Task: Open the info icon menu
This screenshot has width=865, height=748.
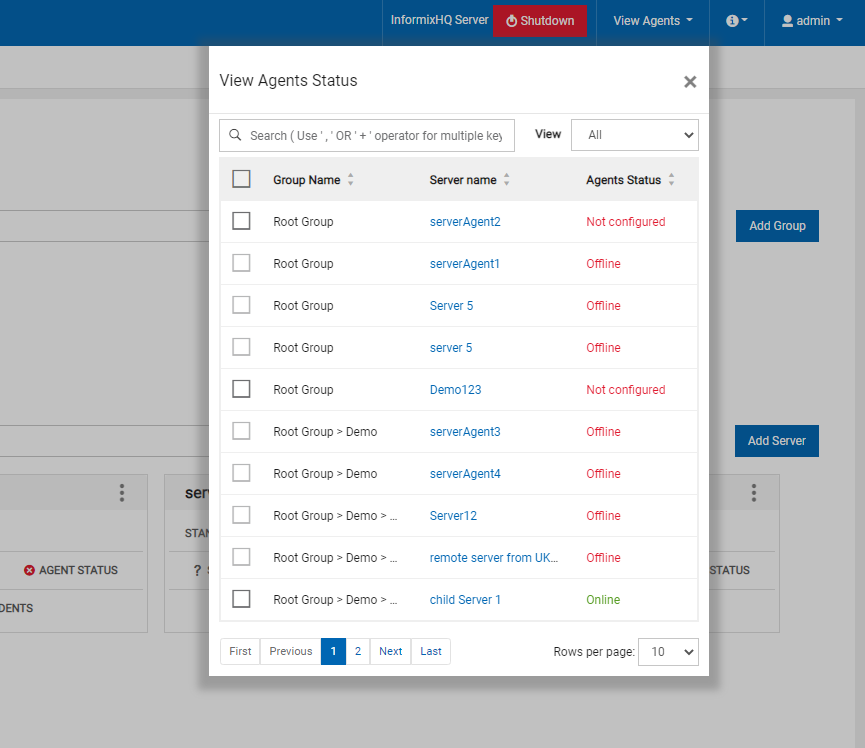Action: (736, 20)
